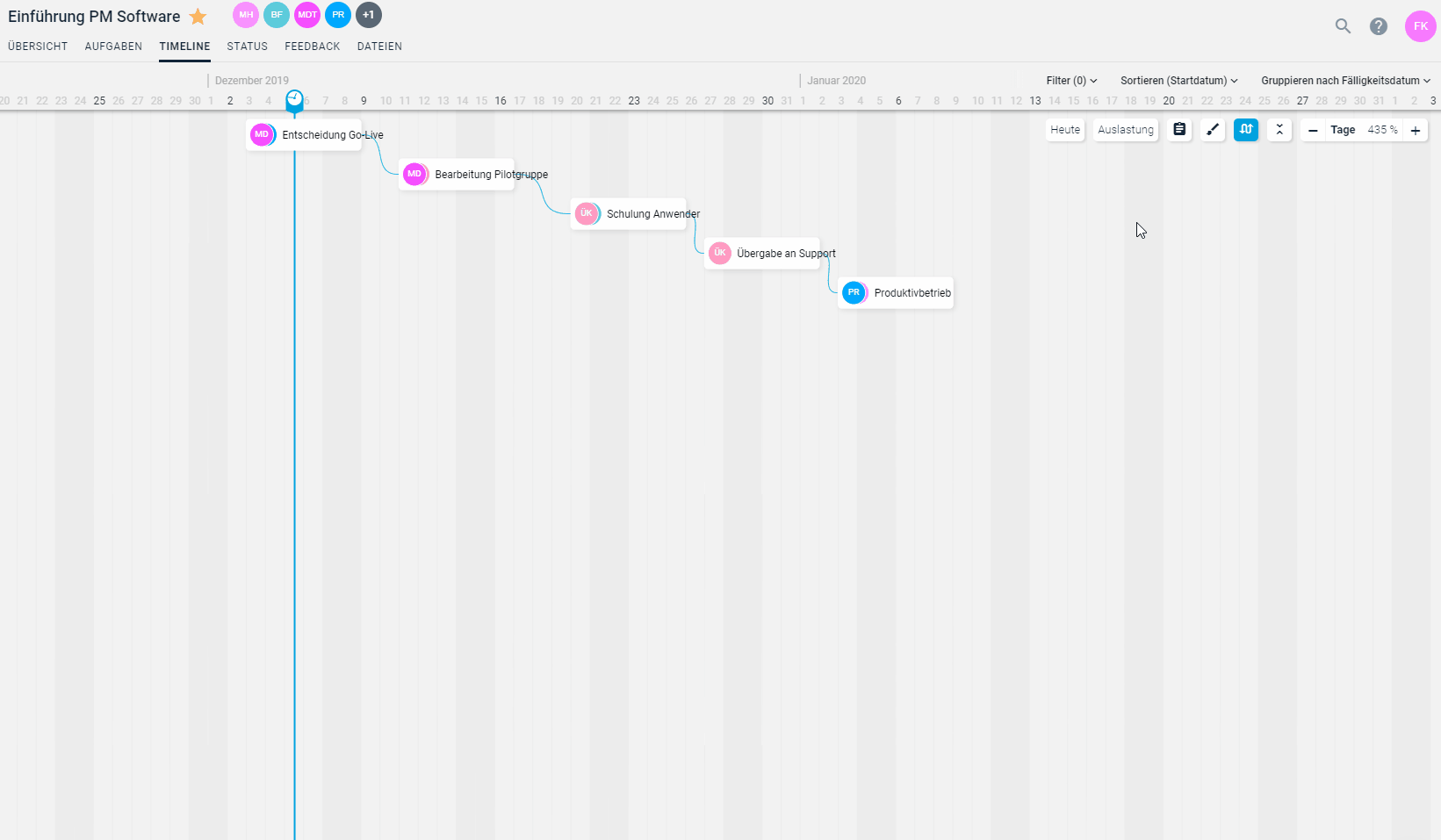Click the 435 % zoom value
Viewport: 1441px width, 840px height.
[x=1382, y=130]
